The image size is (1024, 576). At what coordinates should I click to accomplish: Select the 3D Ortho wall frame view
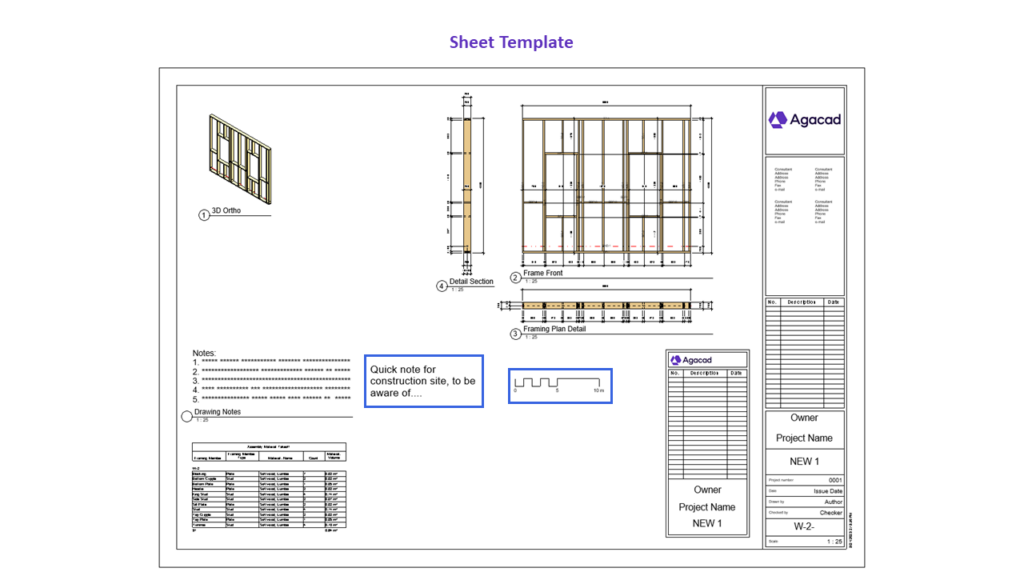click(x=240, y=159)
